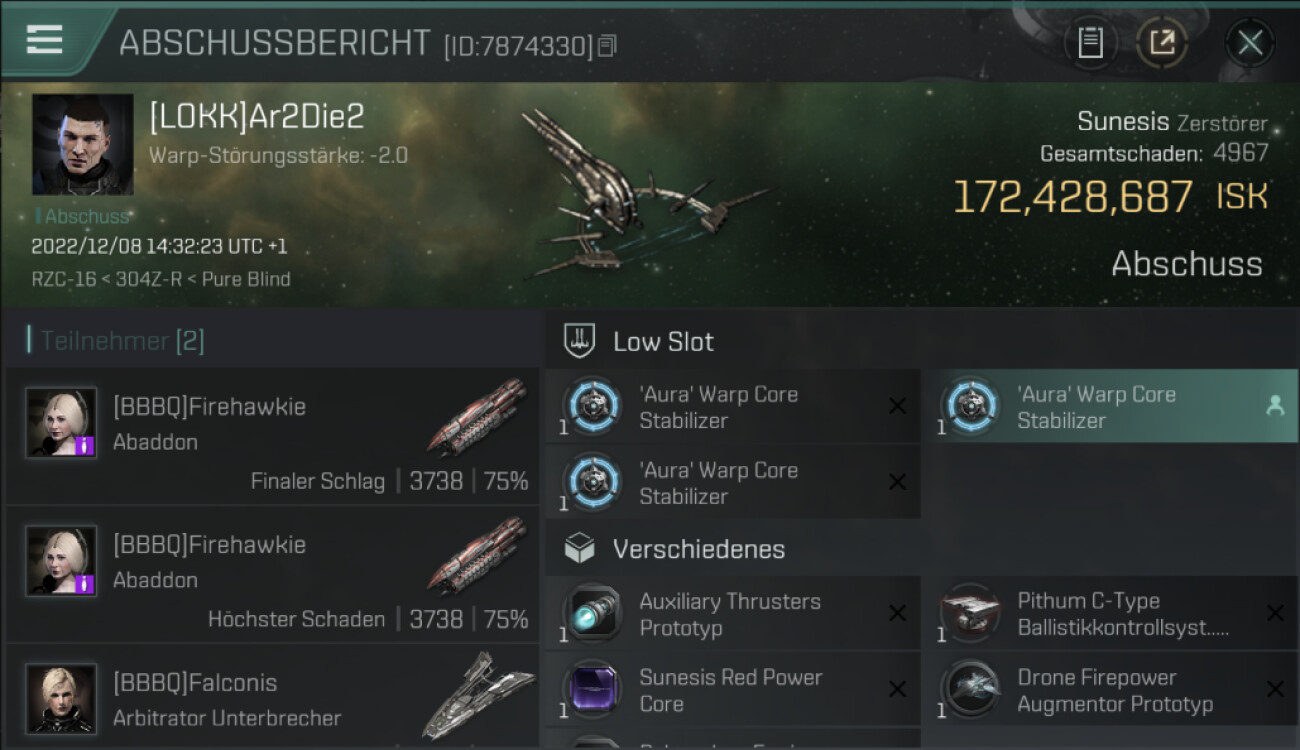Copy the kill report ID
The width and height of the screenshot is (1300, 750).
pos(608,45)
